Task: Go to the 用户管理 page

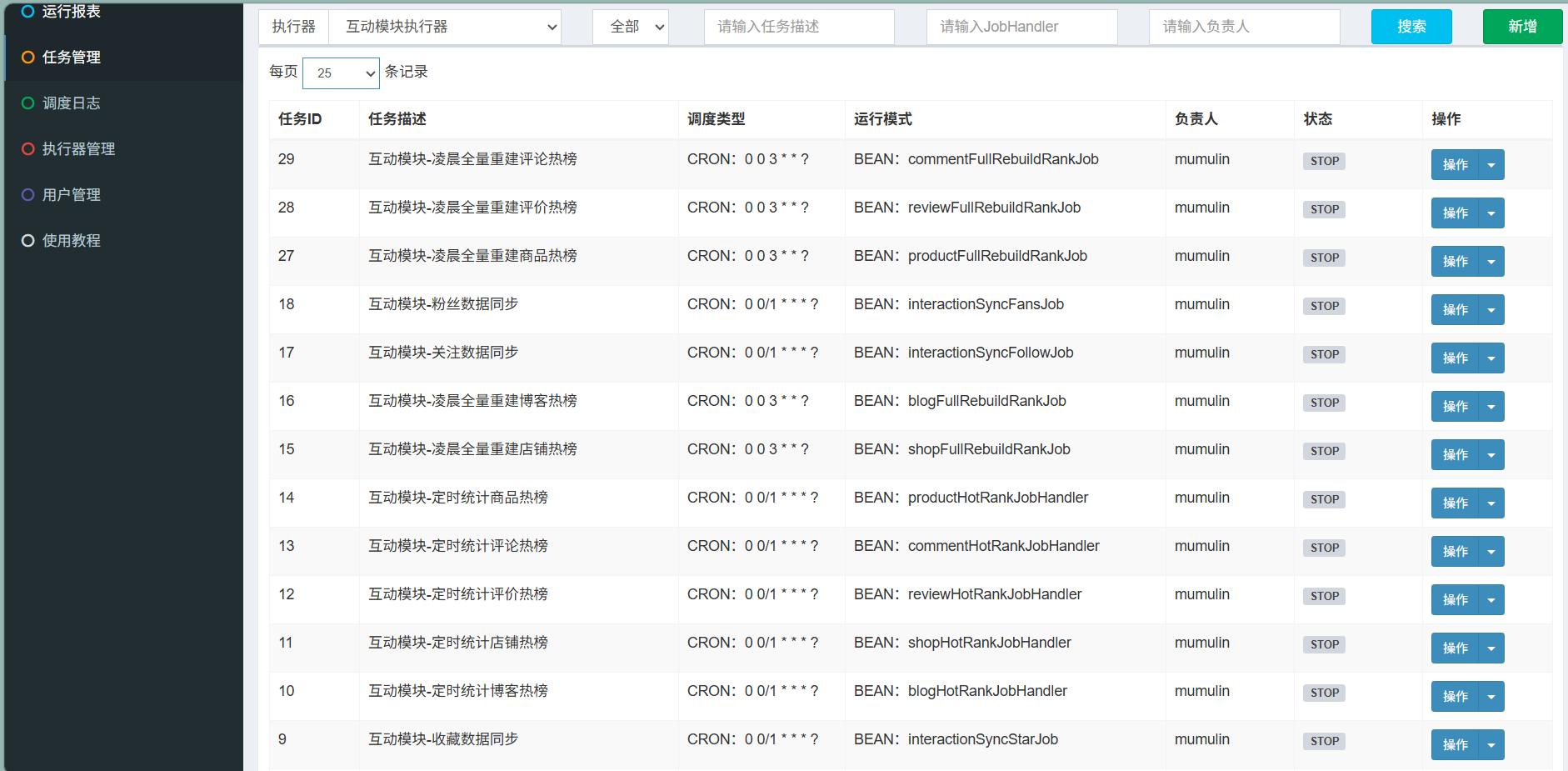Action: [72, 195]
